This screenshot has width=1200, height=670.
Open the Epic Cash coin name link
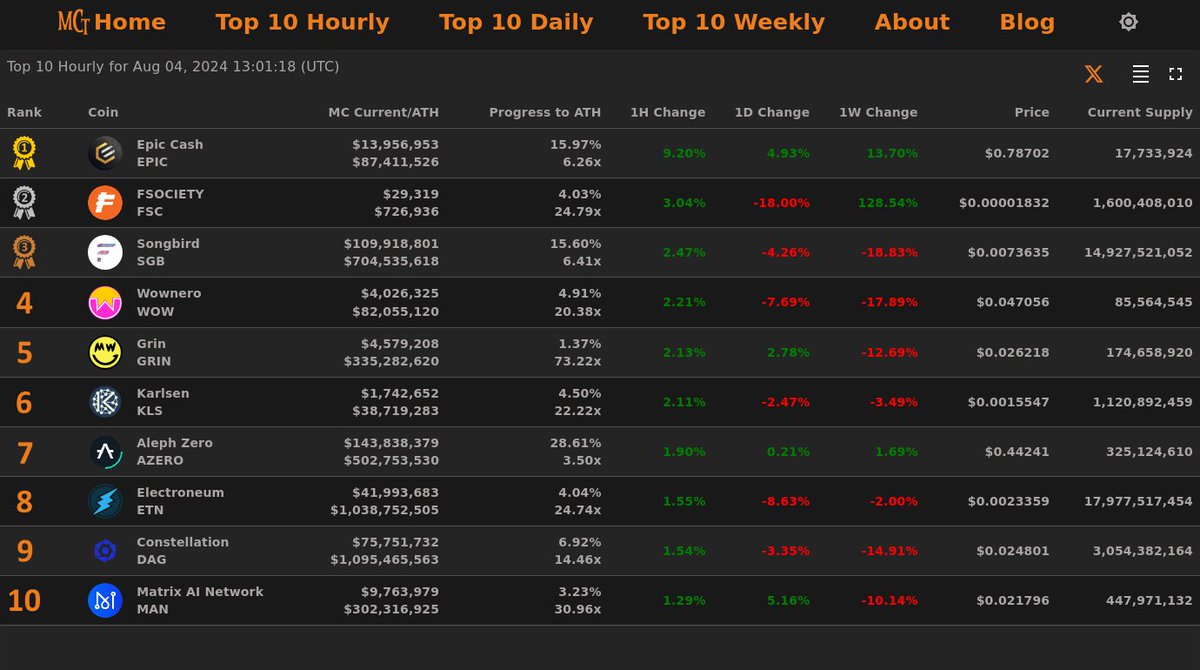click(170, 144)
